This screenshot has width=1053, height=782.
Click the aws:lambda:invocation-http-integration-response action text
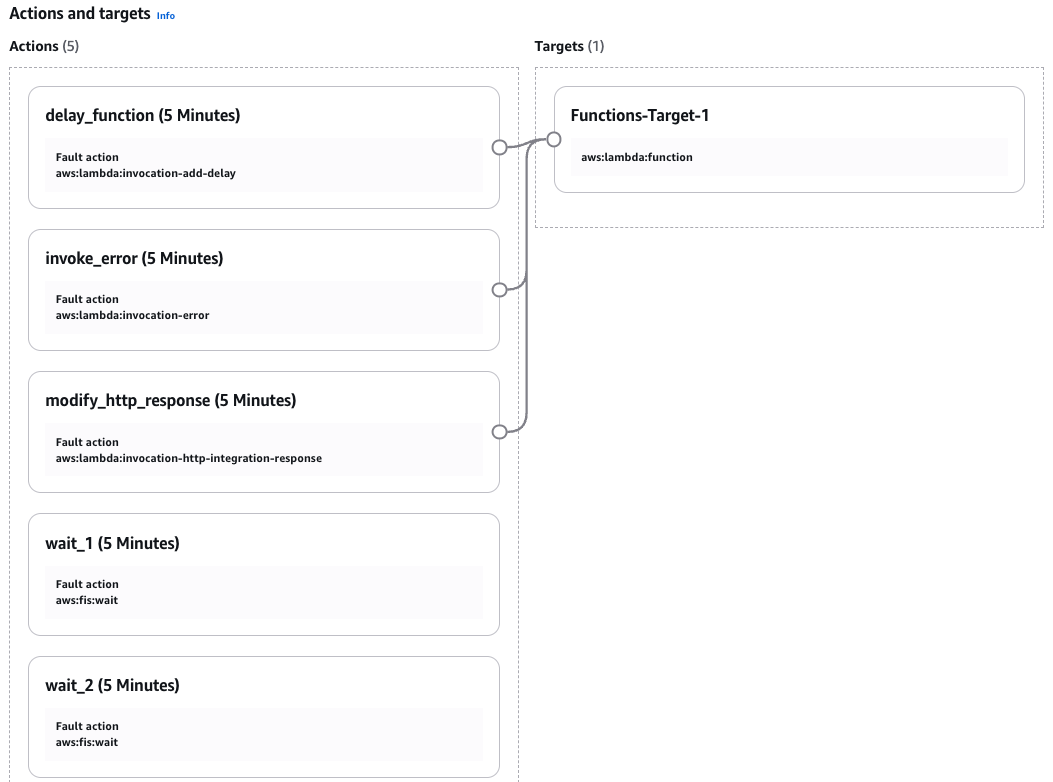point(188,458)
